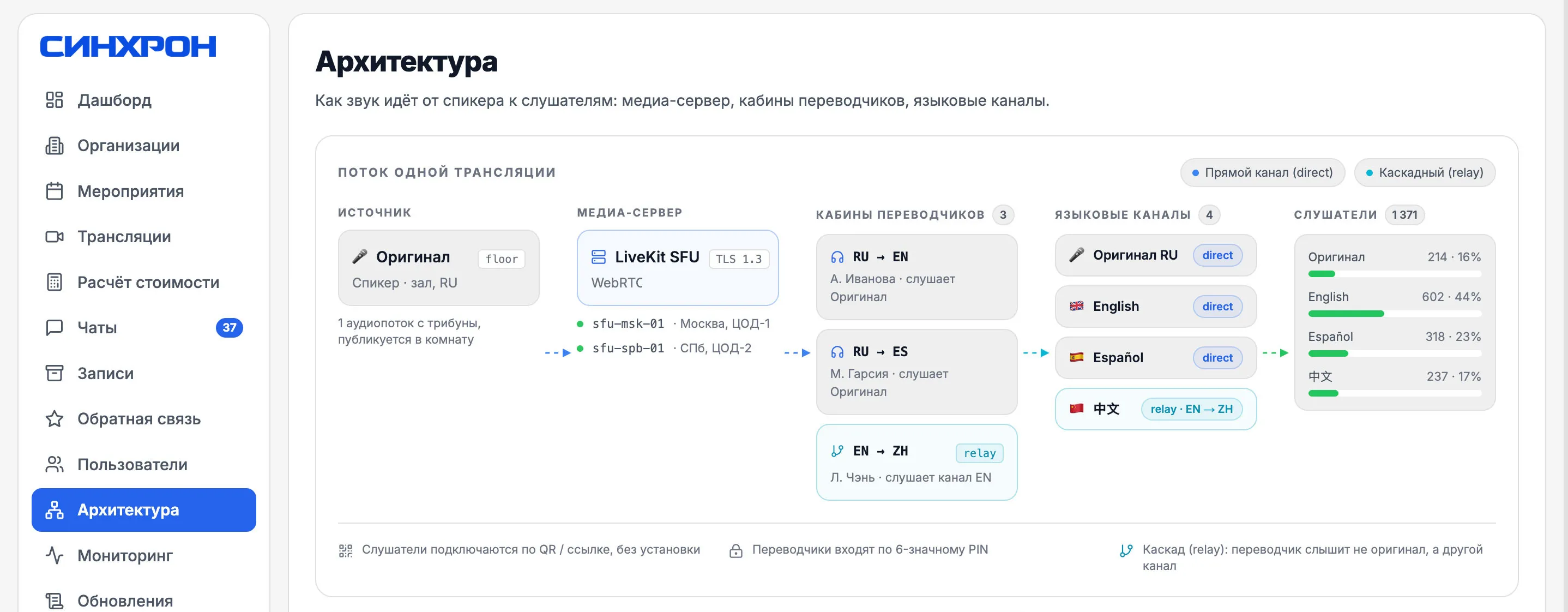Click the Записи archive icon

point(54,373)
